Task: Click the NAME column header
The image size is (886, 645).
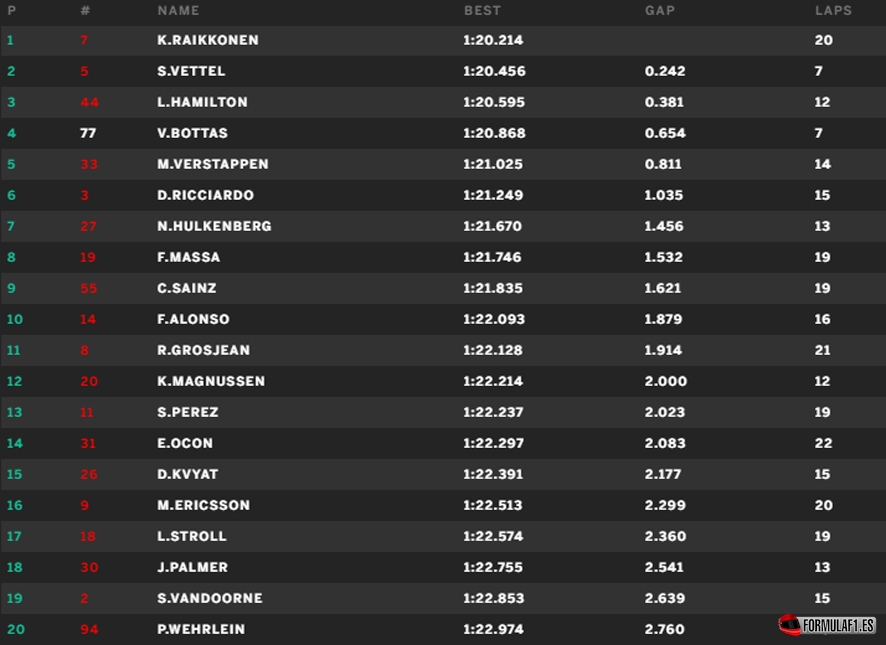Action: point(178,11)
